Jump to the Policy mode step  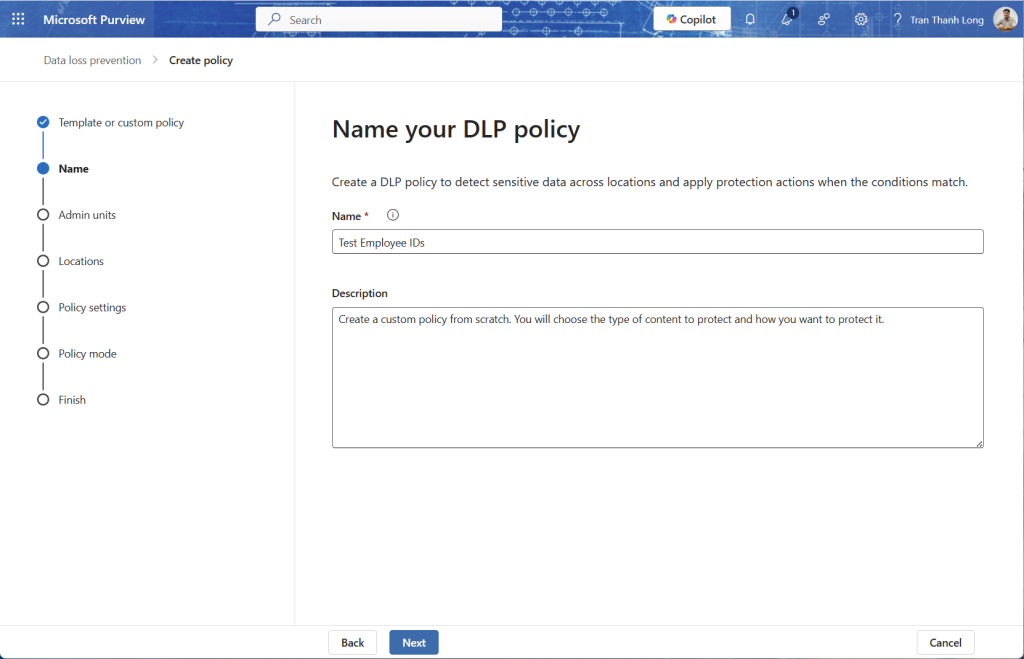pyautogui.click(x=87, y=354)
